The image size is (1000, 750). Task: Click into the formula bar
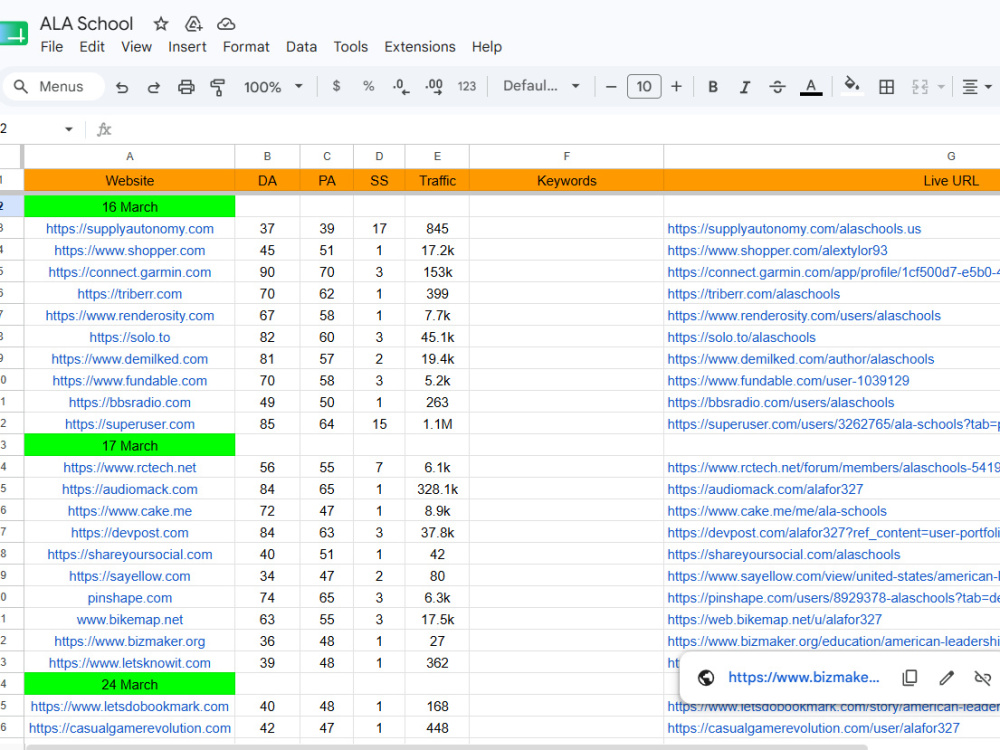click(555, 129)
